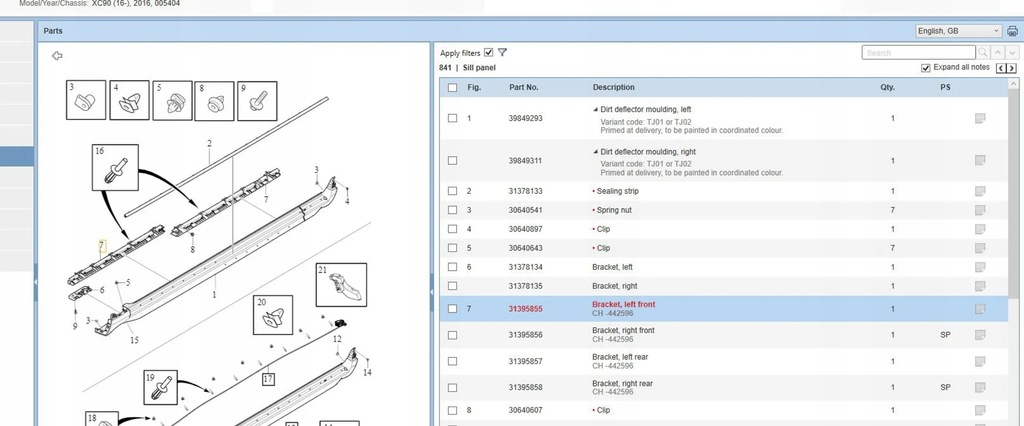Click the print icon beside the language selector
The height and width of the screenshot is (426, 1024).
click(1012, 31)
